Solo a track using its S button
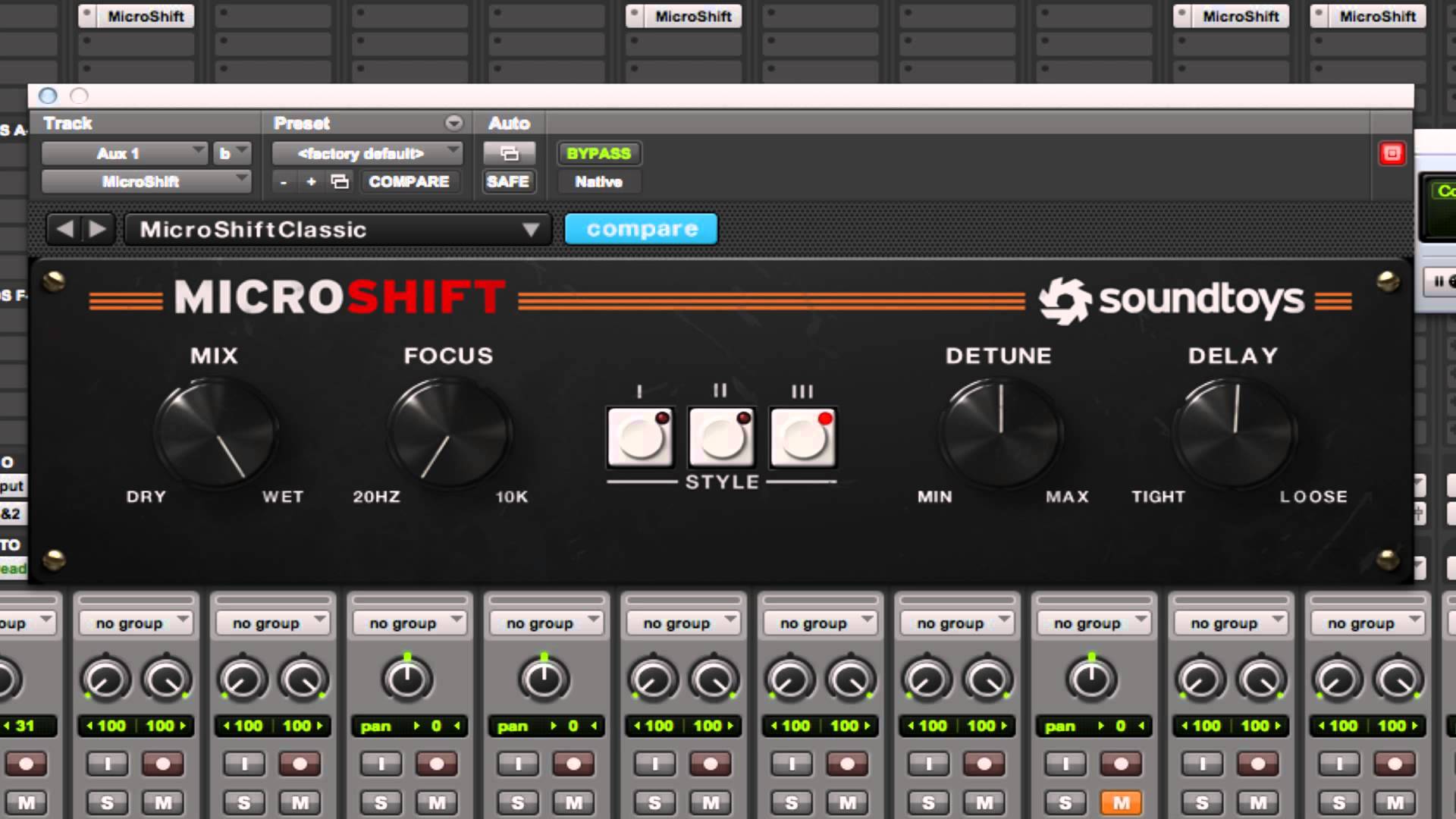This screenshot has height=819, width=1456. pyautogui.click(x=107, y=802)
